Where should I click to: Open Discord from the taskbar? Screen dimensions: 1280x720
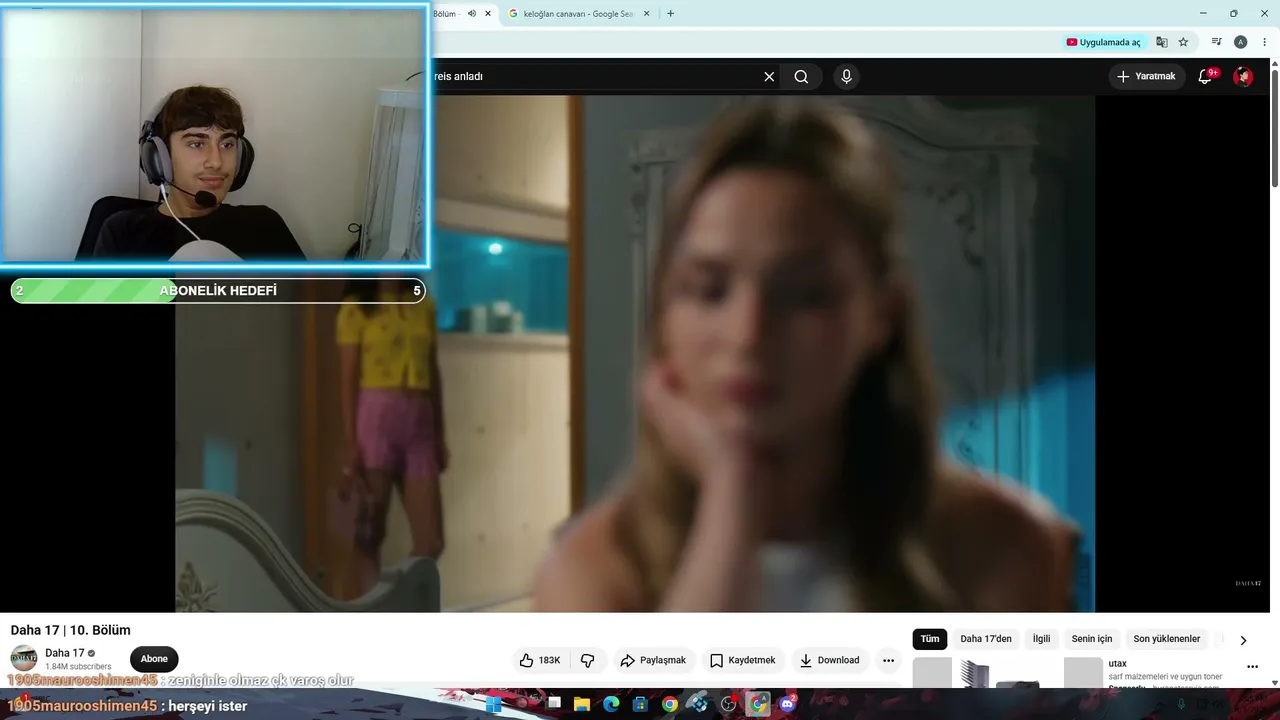(x=787, y=704)
